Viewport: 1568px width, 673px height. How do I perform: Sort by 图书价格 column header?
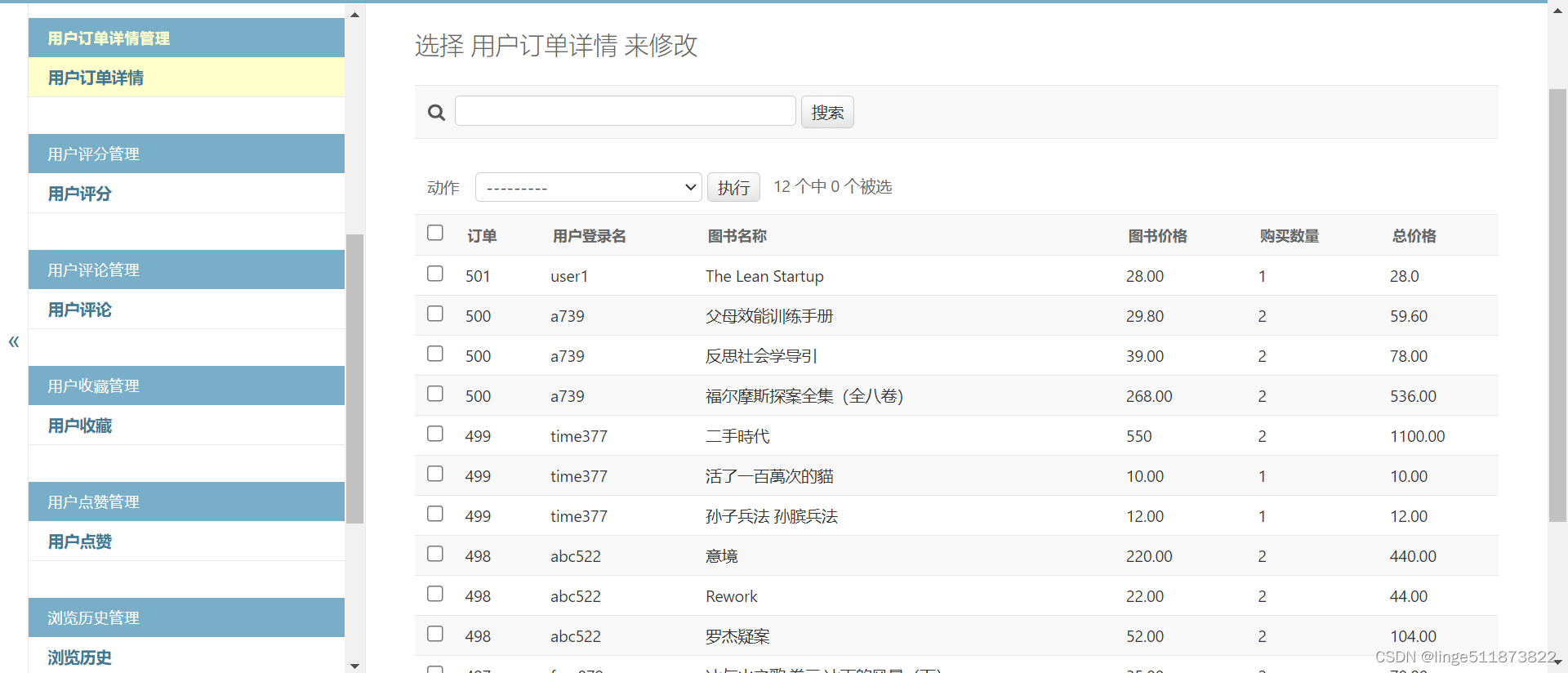(x=1157, y=236)
